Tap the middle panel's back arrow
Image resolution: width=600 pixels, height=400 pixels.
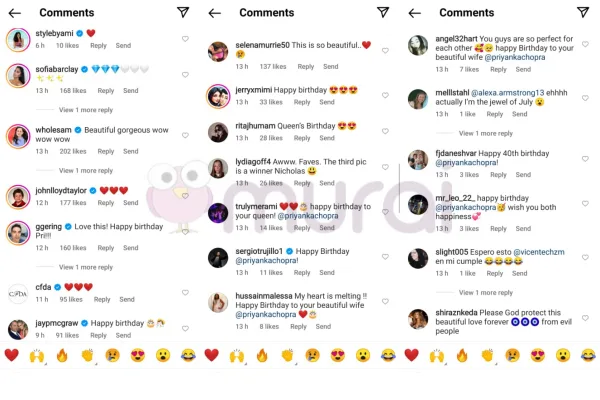(x=215, y=13)
